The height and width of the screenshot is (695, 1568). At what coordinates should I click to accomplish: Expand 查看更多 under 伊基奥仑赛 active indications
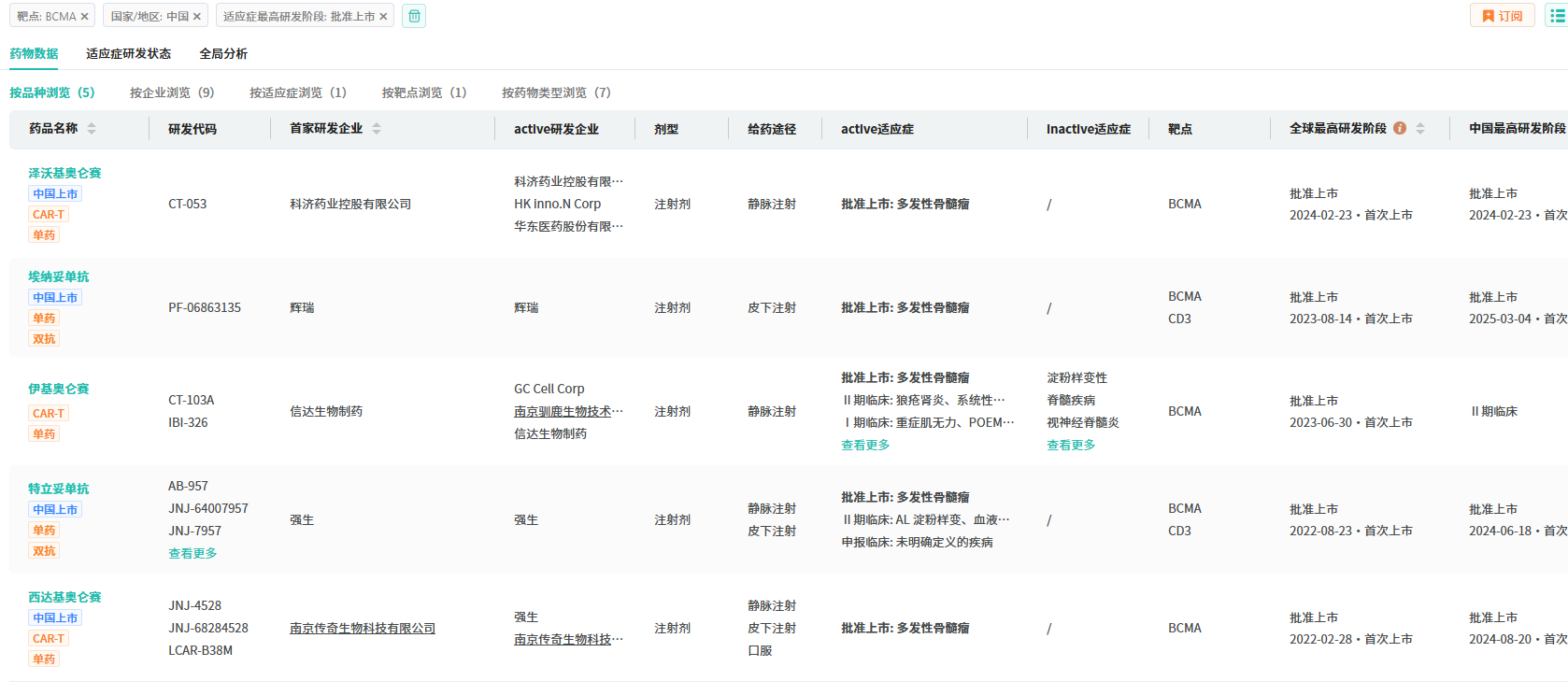pos(865,445)
